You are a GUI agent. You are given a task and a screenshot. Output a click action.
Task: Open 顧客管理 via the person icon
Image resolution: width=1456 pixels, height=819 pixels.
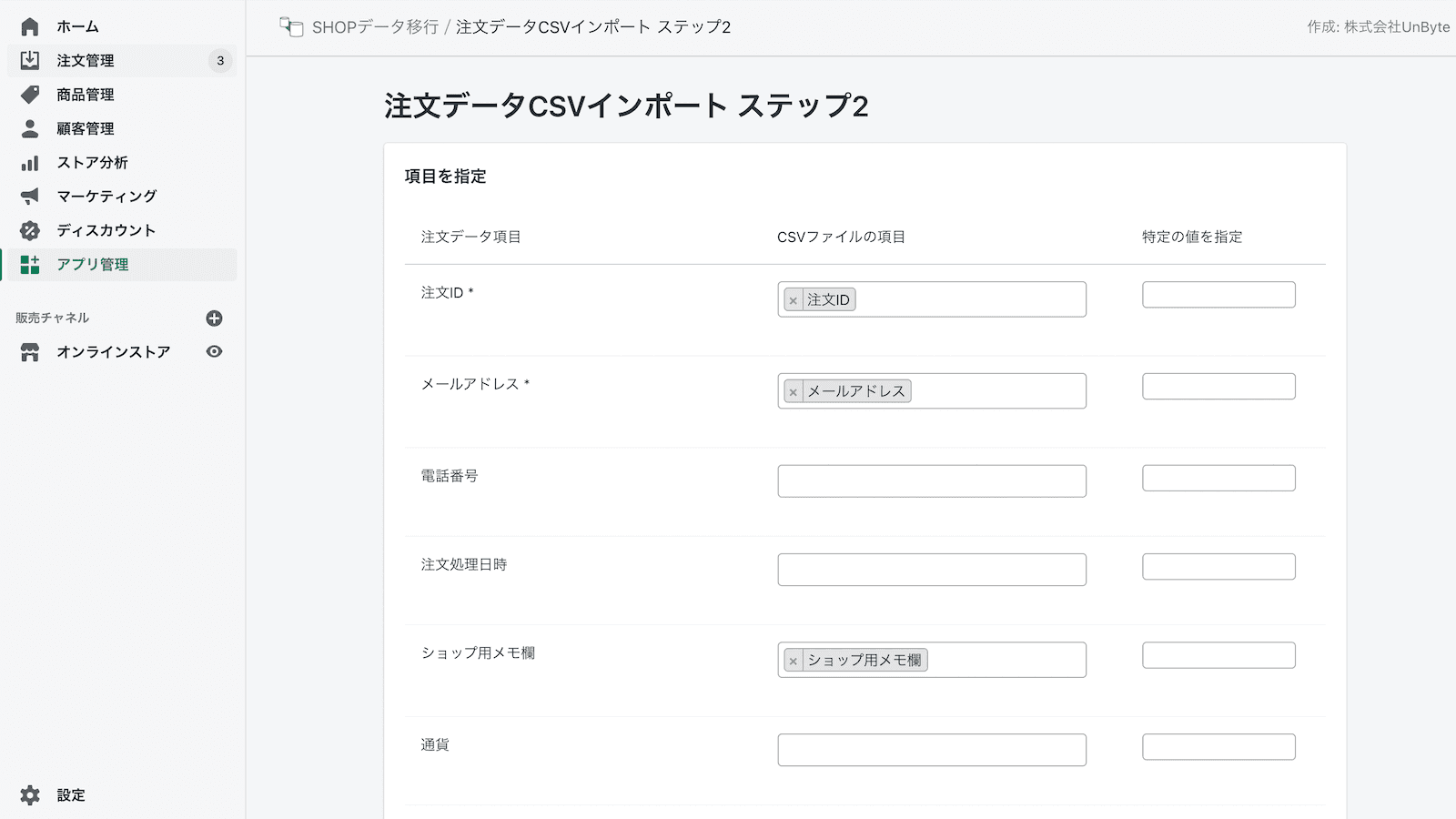(x=29, y=128)
